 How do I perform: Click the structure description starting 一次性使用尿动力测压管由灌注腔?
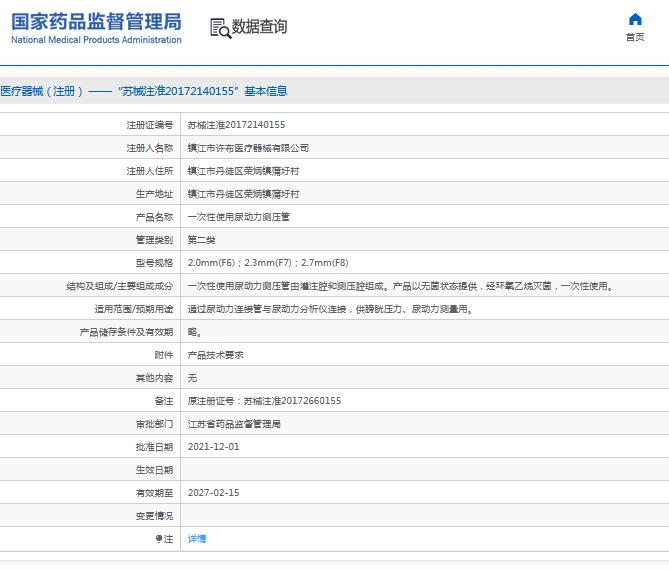tap(401, 286)
